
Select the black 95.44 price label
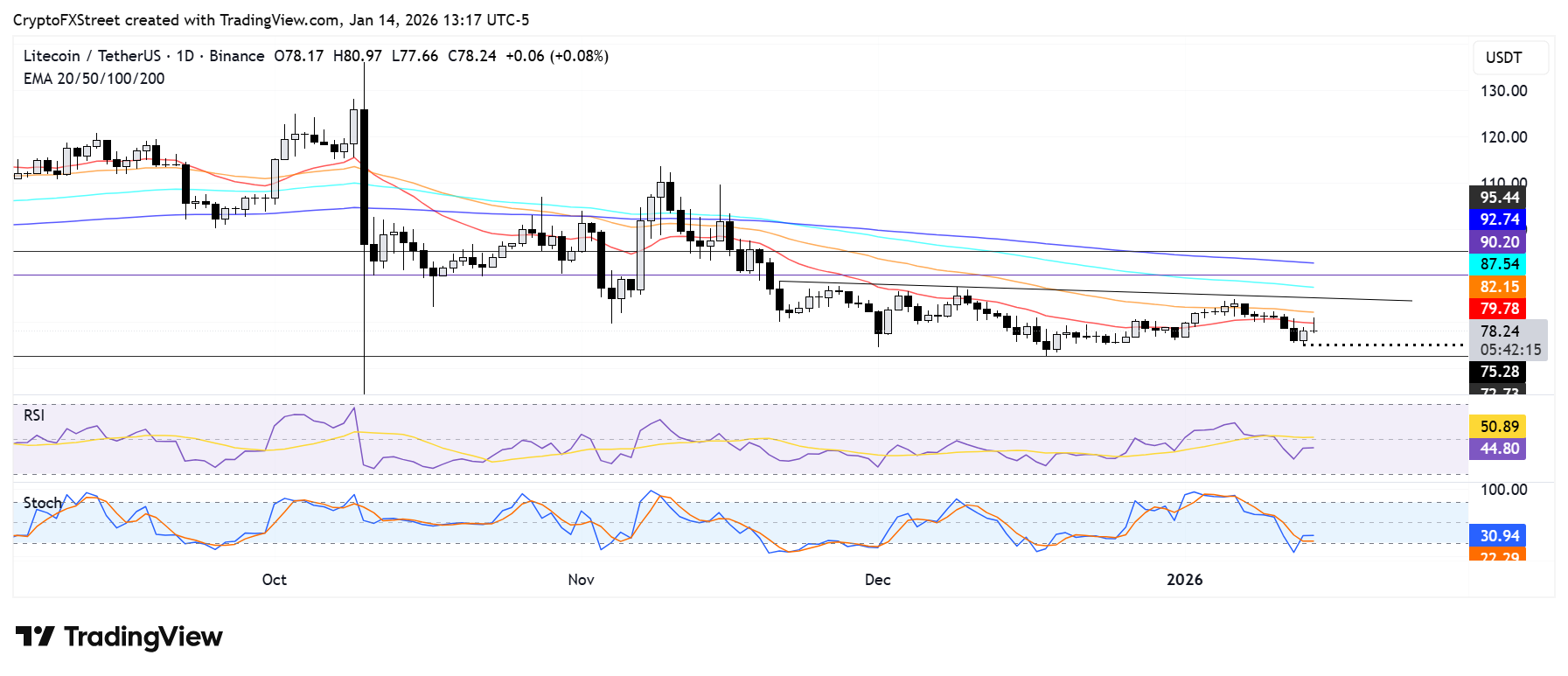tap(1499, 198)
